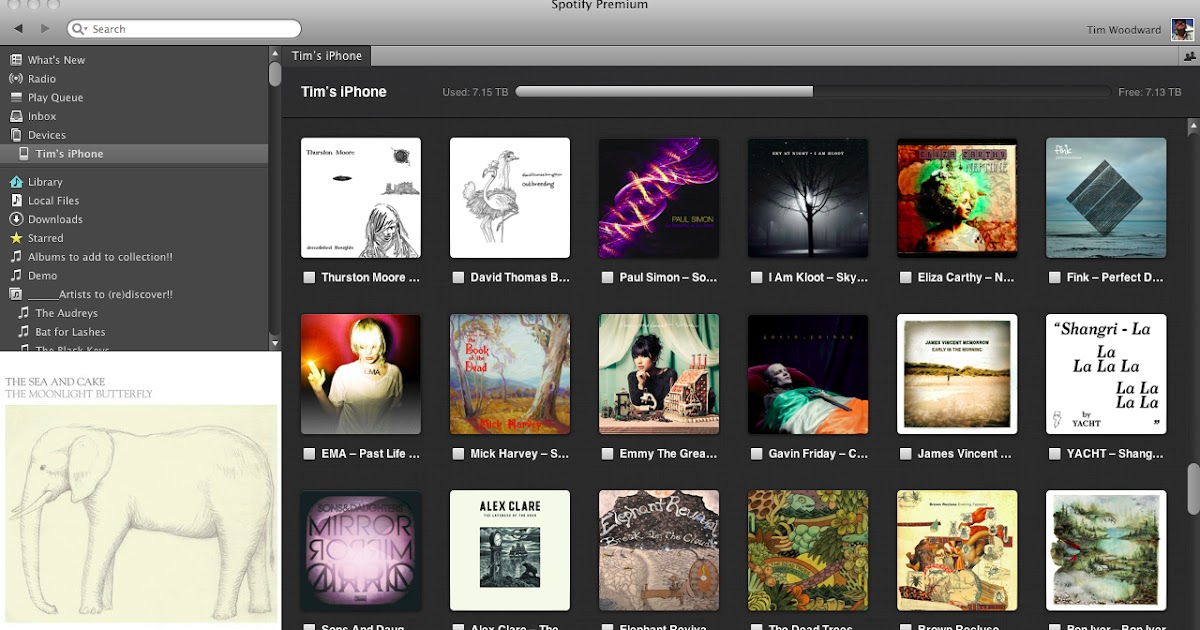The width and height of the screenshot is (1200, 630).
Task: Click the music note beside Demo playlist
Action: coord(16,275)
